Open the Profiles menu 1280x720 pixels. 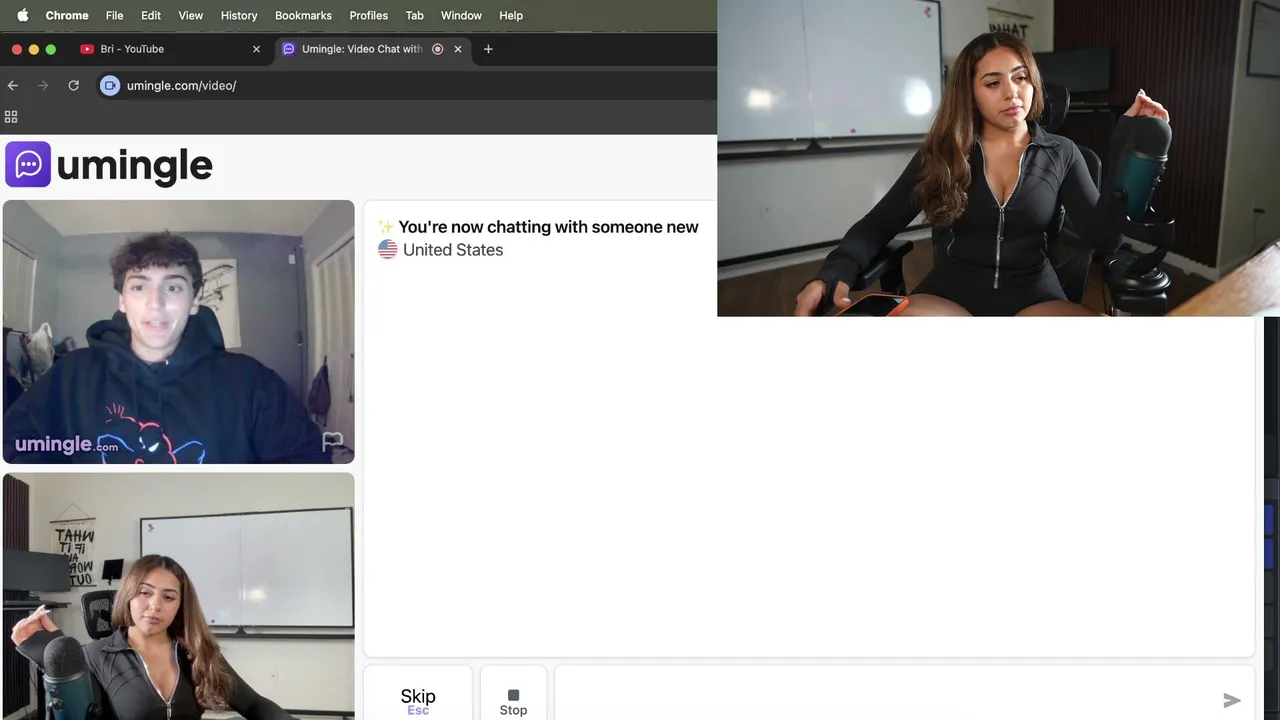click(x=368, y=15)
